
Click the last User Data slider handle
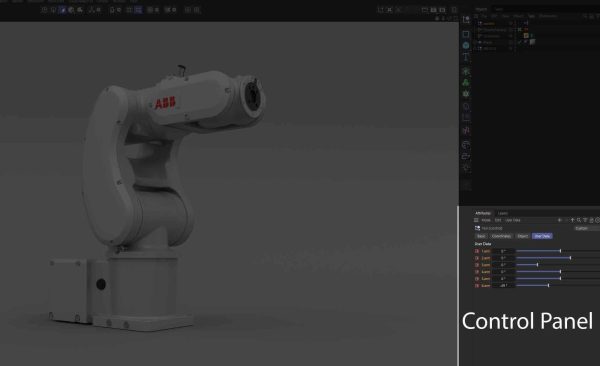coord(549,286)
